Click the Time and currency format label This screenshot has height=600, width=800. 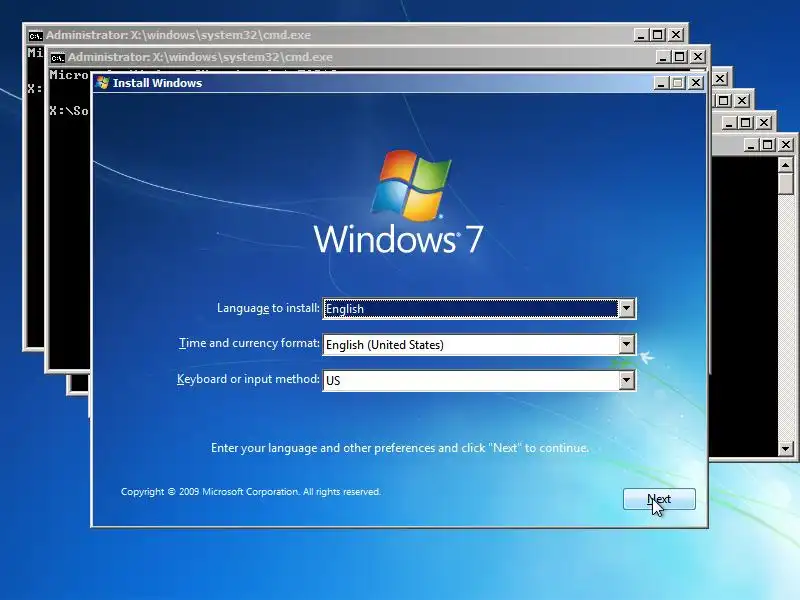pos(249,343)
